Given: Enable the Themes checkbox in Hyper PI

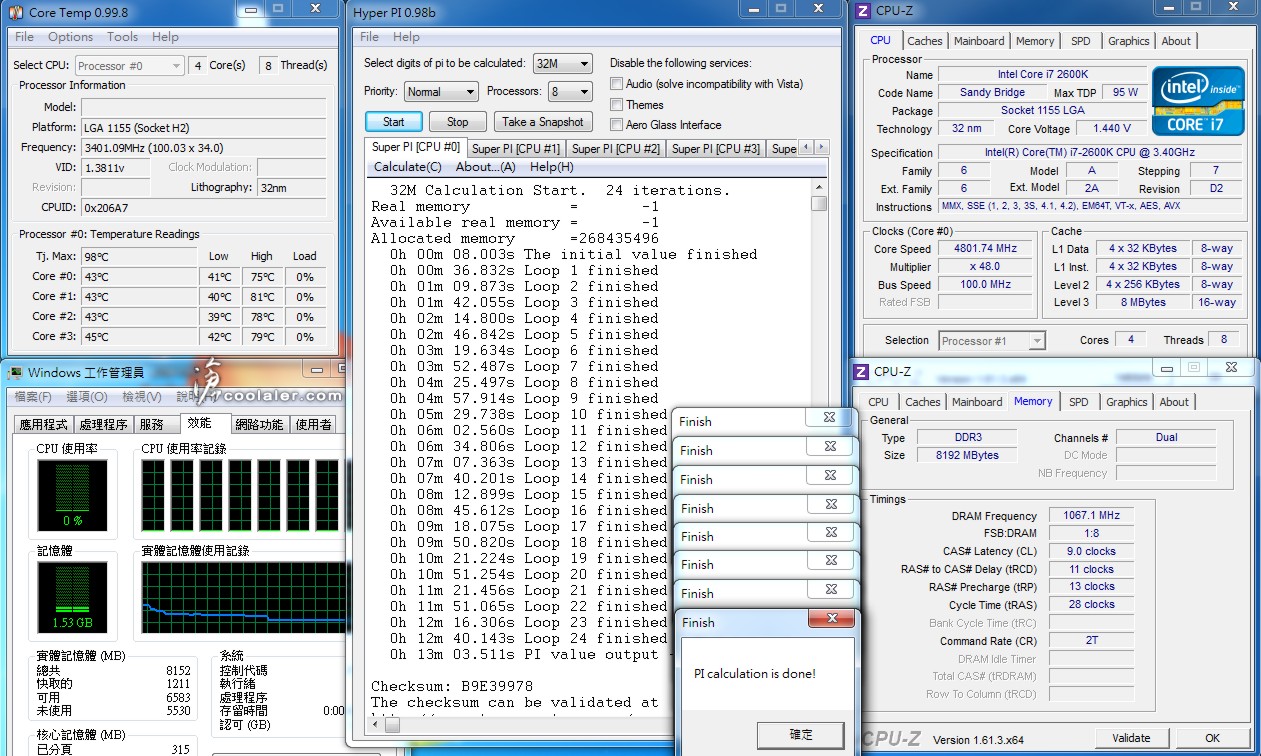Looking at the screenshot, I should click(617, 104).
